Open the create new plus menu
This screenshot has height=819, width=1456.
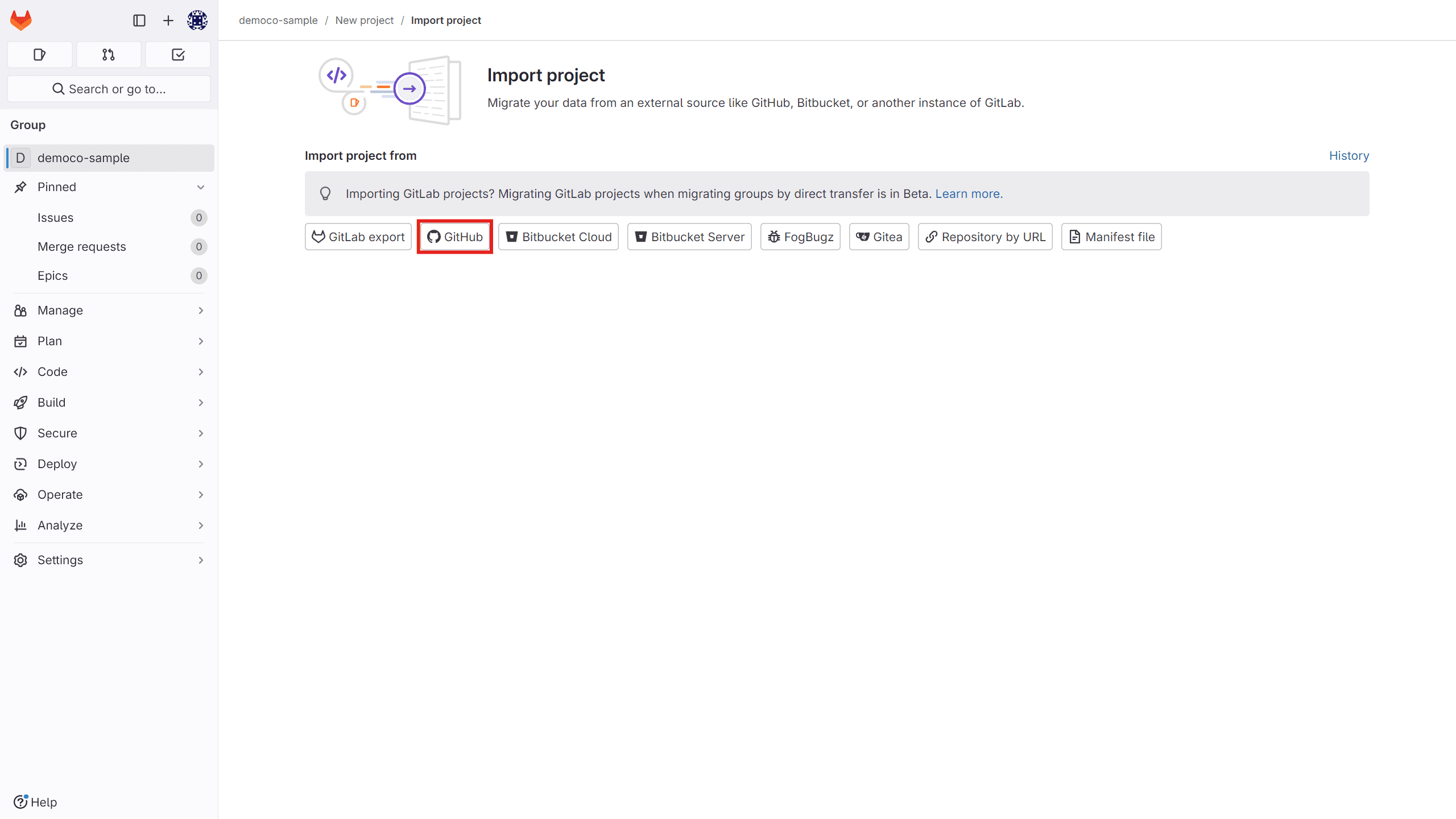(168, 20)
